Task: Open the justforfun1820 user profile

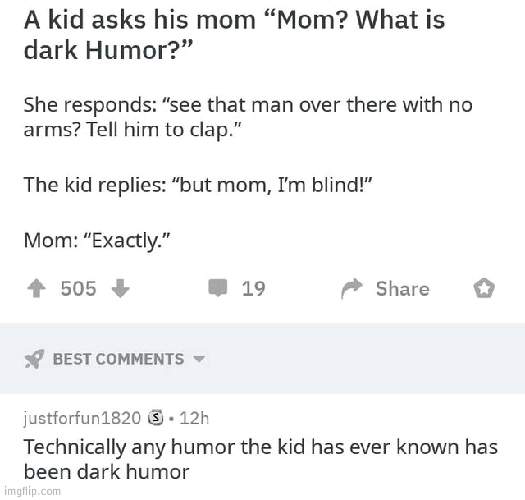Action: click(x=82, y=418)
